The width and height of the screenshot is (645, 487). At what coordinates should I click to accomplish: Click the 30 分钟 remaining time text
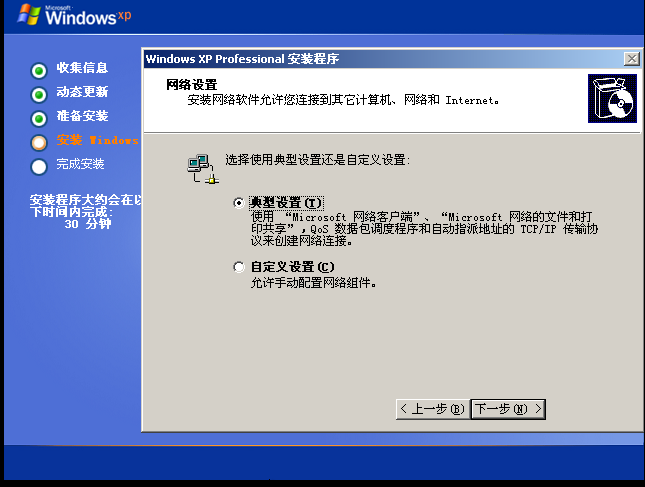coord(88,224)
